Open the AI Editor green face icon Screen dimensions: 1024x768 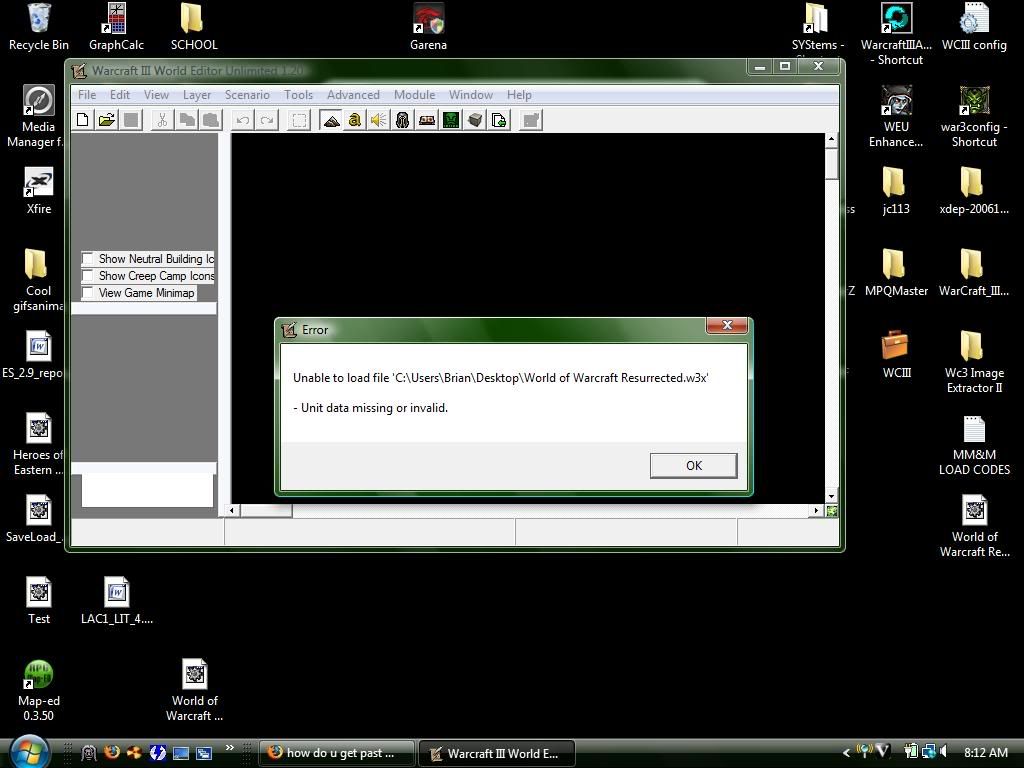tap(451, 120)
